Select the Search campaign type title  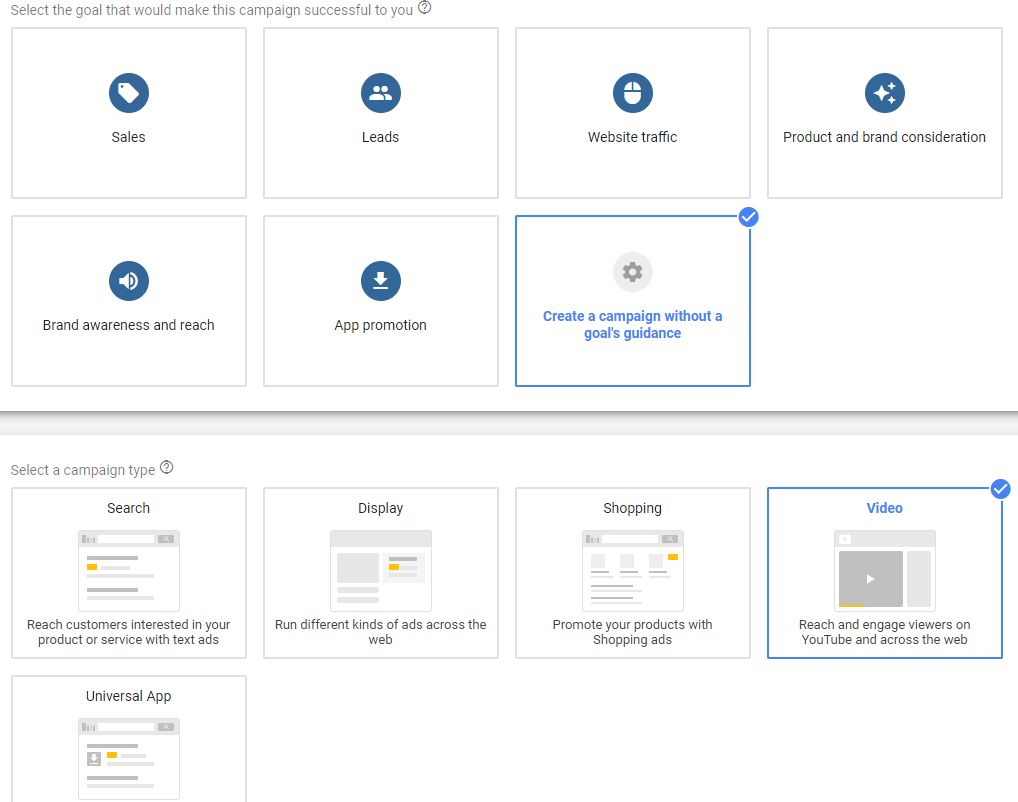click(x=129, y=508)
